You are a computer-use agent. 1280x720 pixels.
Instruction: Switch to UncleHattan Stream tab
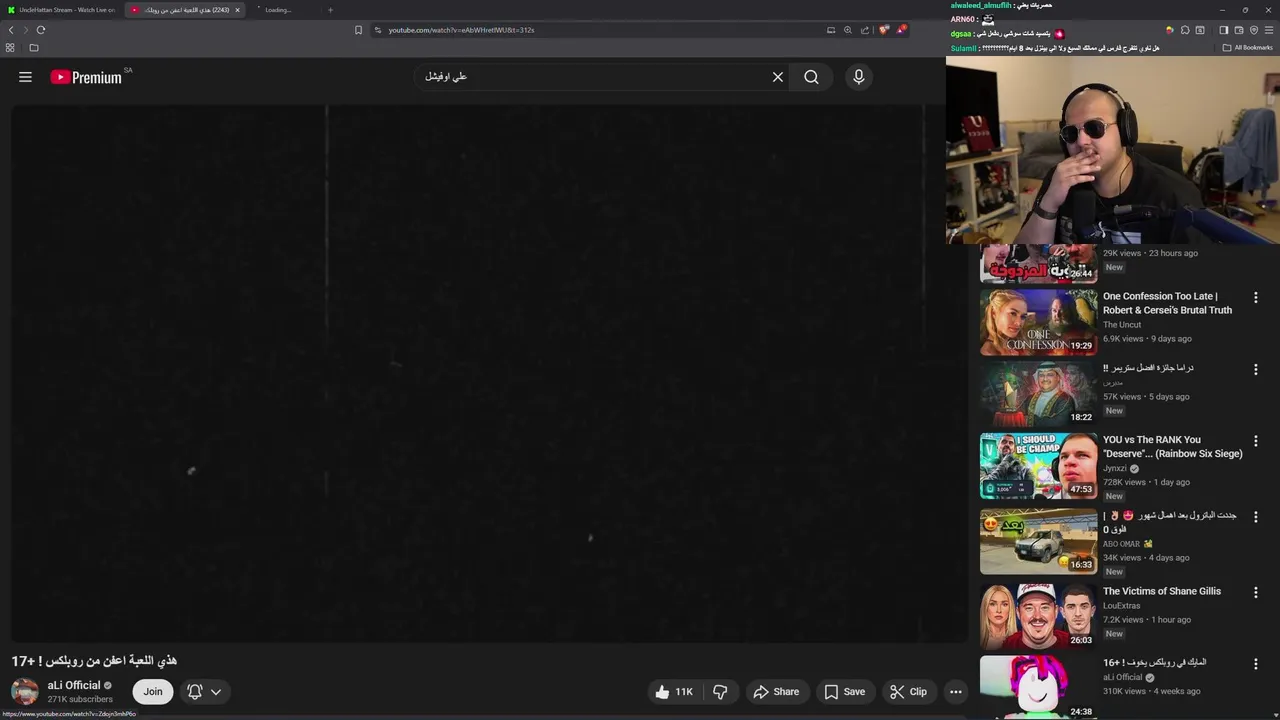point(62,10)
